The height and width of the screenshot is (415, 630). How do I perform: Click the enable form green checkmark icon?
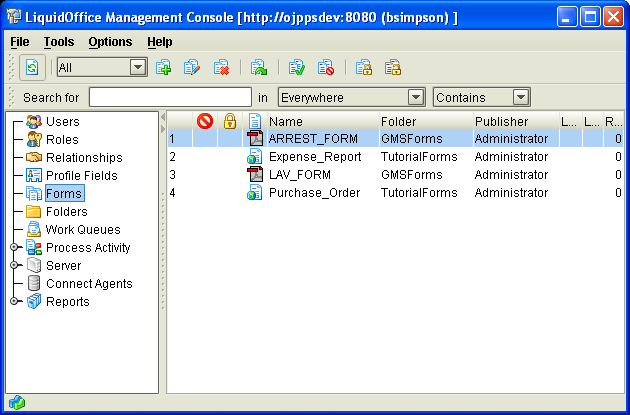[x=296, y=67]
